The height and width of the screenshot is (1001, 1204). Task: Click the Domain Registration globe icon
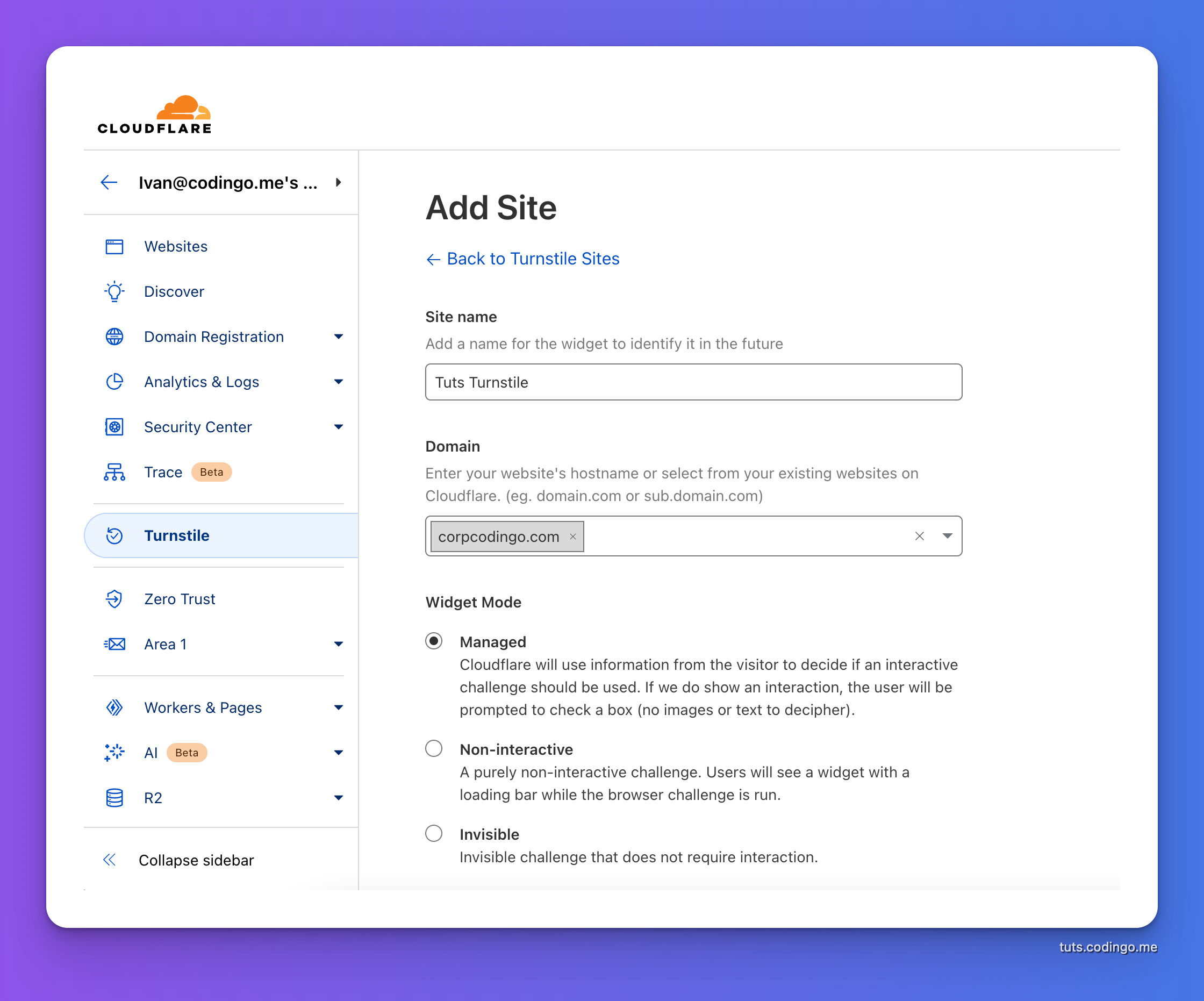(x=114, y=337)
